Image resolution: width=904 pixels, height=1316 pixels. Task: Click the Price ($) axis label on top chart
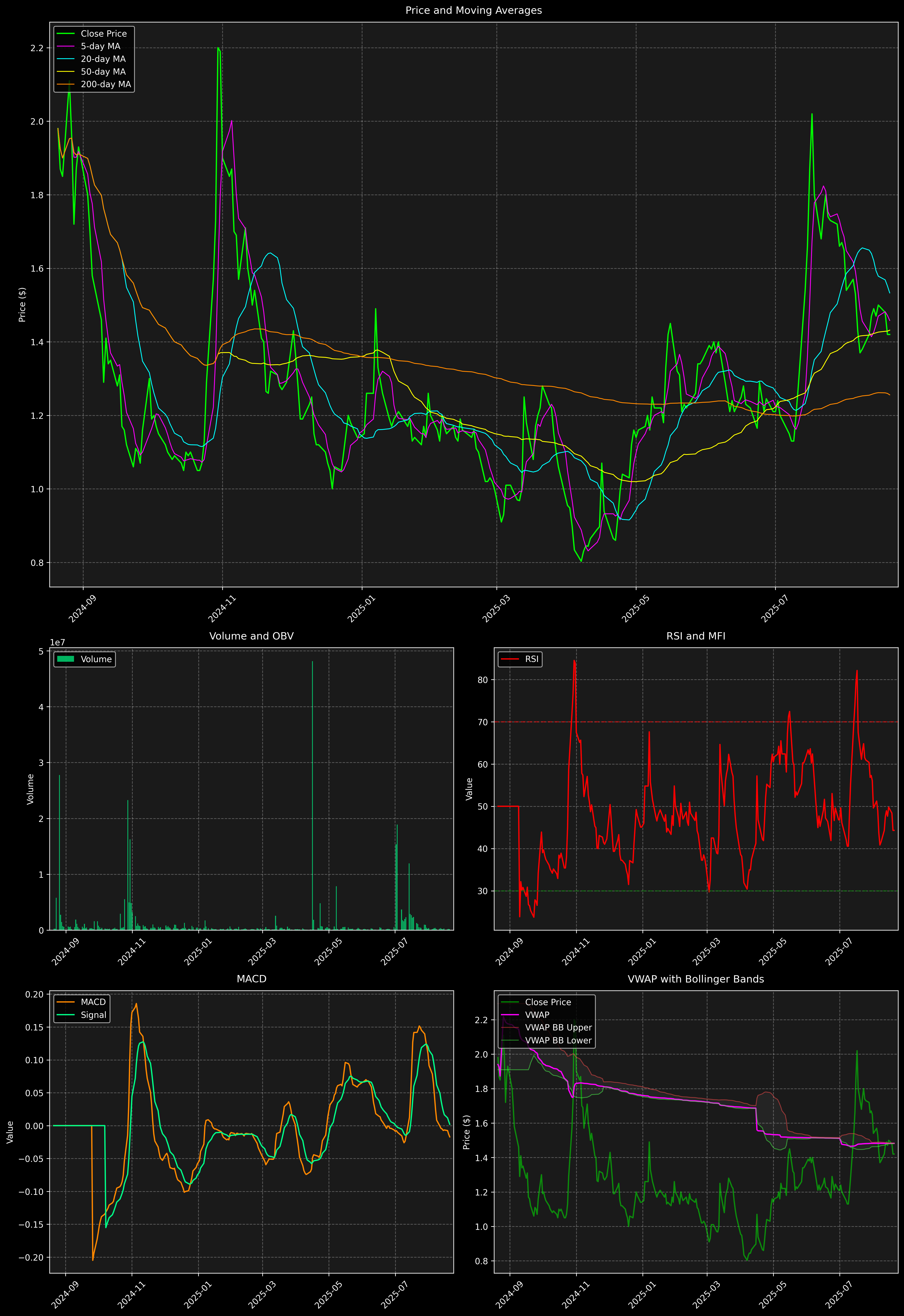click(x=22, y=305)
